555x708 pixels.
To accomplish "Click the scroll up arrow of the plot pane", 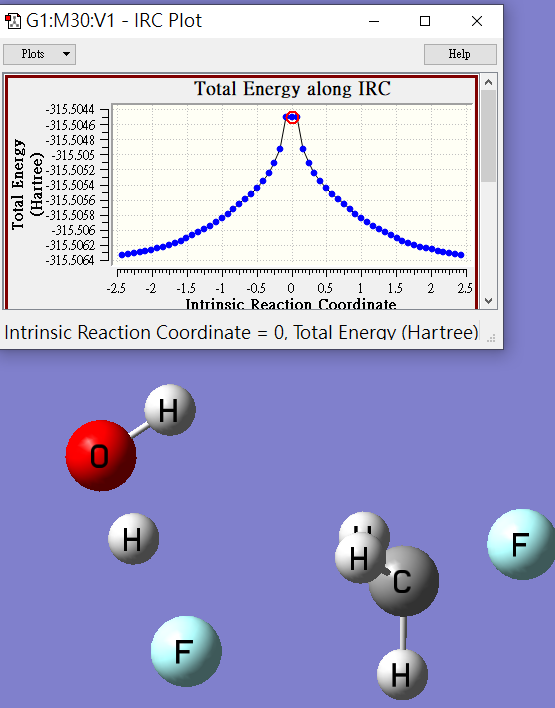I will 488,82.
